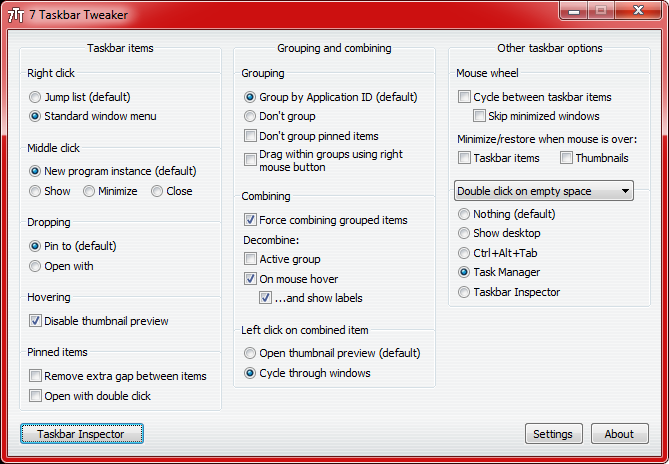Enable Cycle between taskbar items checkbox
This screenshot has height=464, width=669.
(x=465, y=97)
